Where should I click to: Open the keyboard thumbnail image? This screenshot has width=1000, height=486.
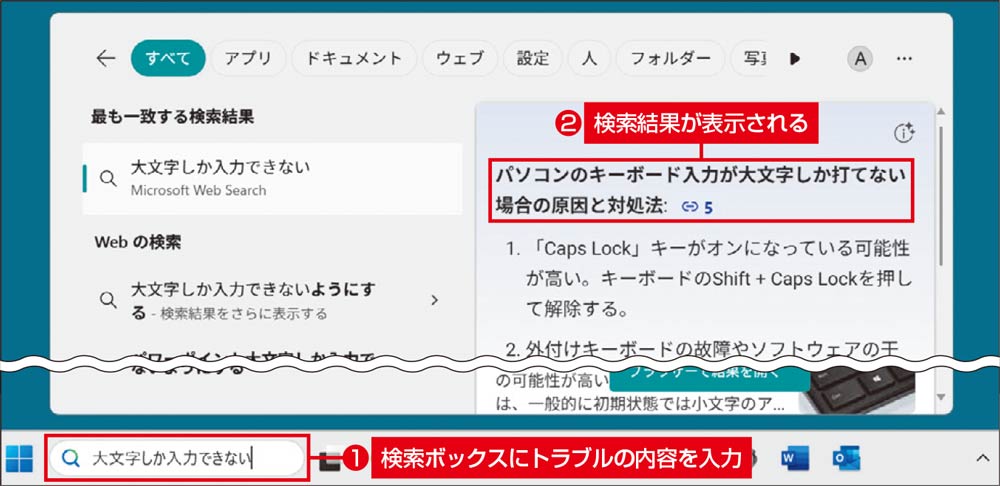coord(857,390)
